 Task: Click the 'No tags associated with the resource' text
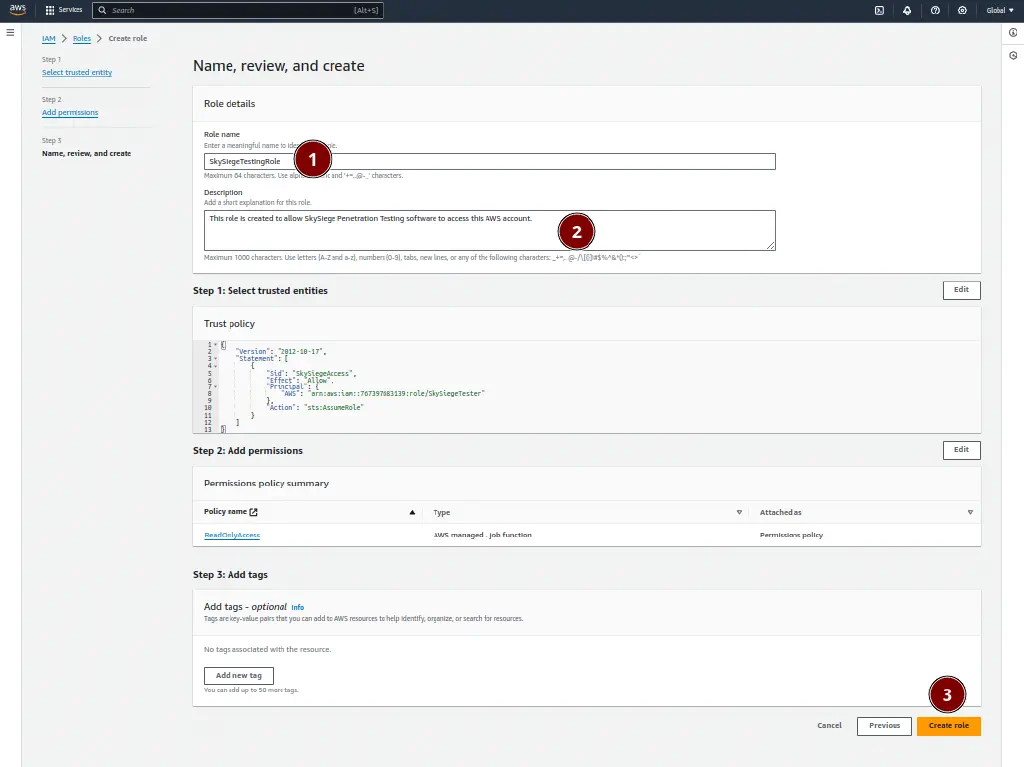(x=267, y=649)
